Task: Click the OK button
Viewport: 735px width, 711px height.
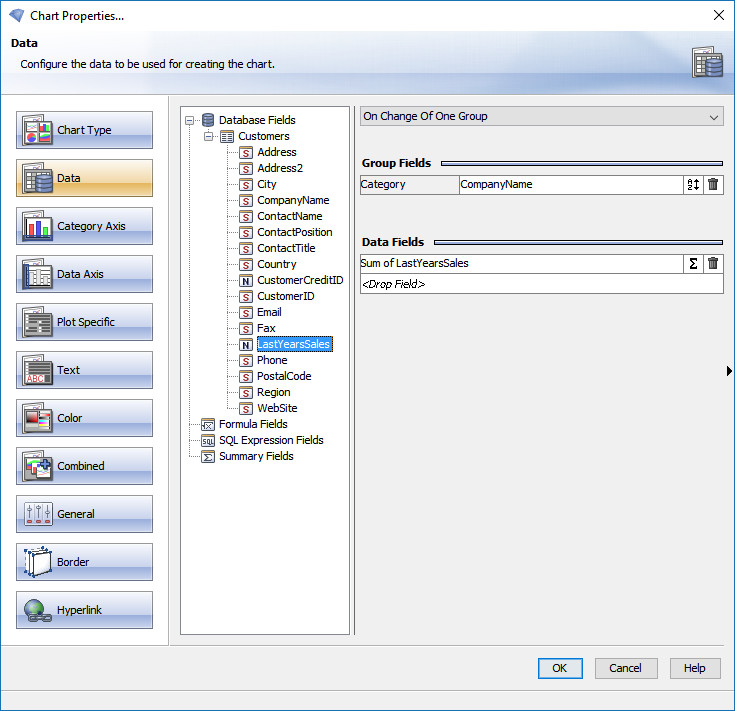Action: click(559, 668)
